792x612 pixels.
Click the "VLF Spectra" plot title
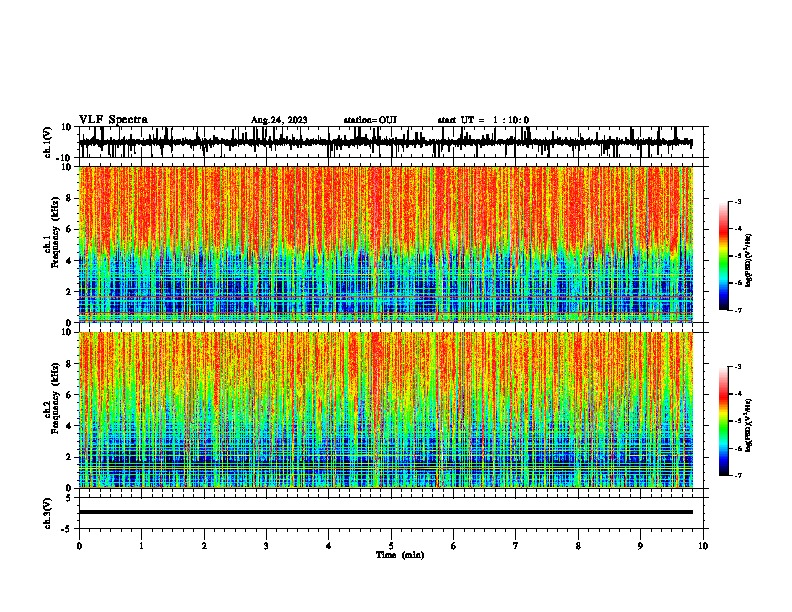(x=113, y=120)
